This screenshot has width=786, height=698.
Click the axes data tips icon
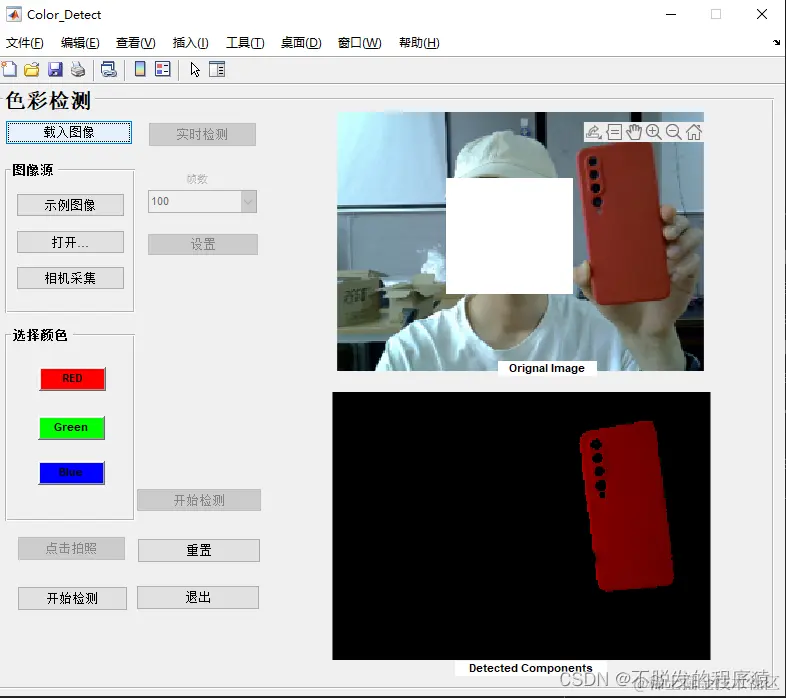[x=614, y=132]
